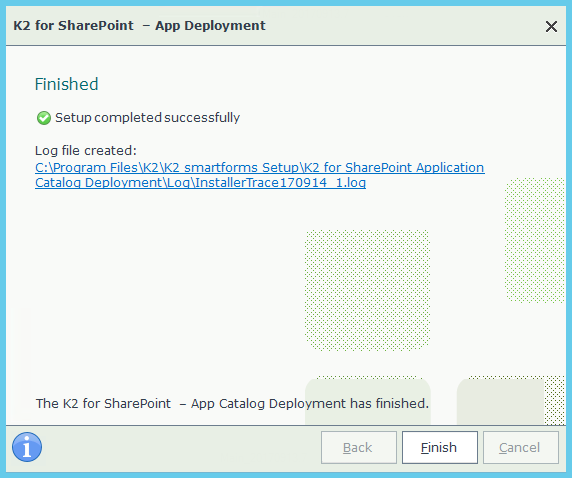This screenshot has width=572, height=478.
Task: Click the green dotted rectangle at right edge
Action: coord(535,240)
